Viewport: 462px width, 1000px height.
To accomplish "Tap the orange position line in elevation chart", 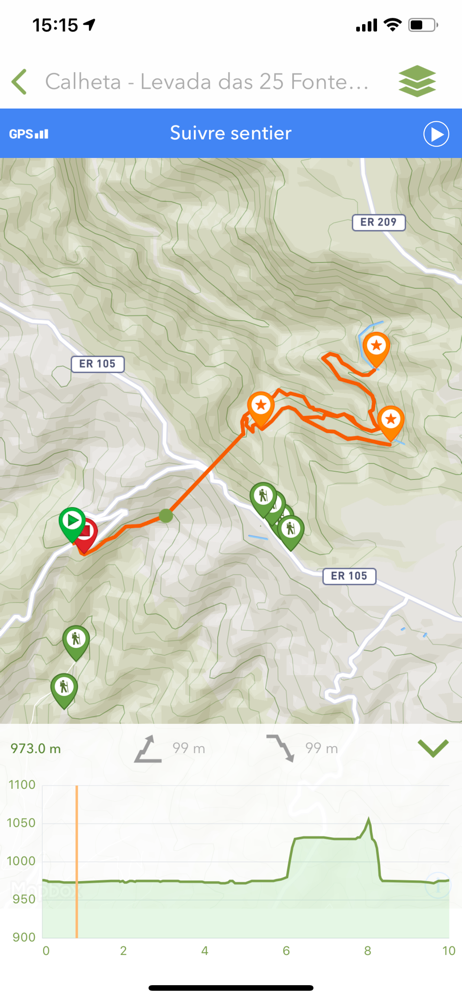I will tap(77, 861).
